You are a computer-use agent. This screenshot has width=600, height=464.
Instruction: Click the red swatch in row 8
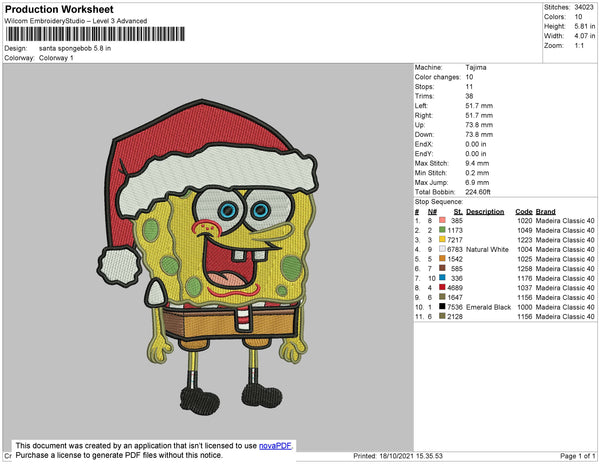(x=442, y=287)
